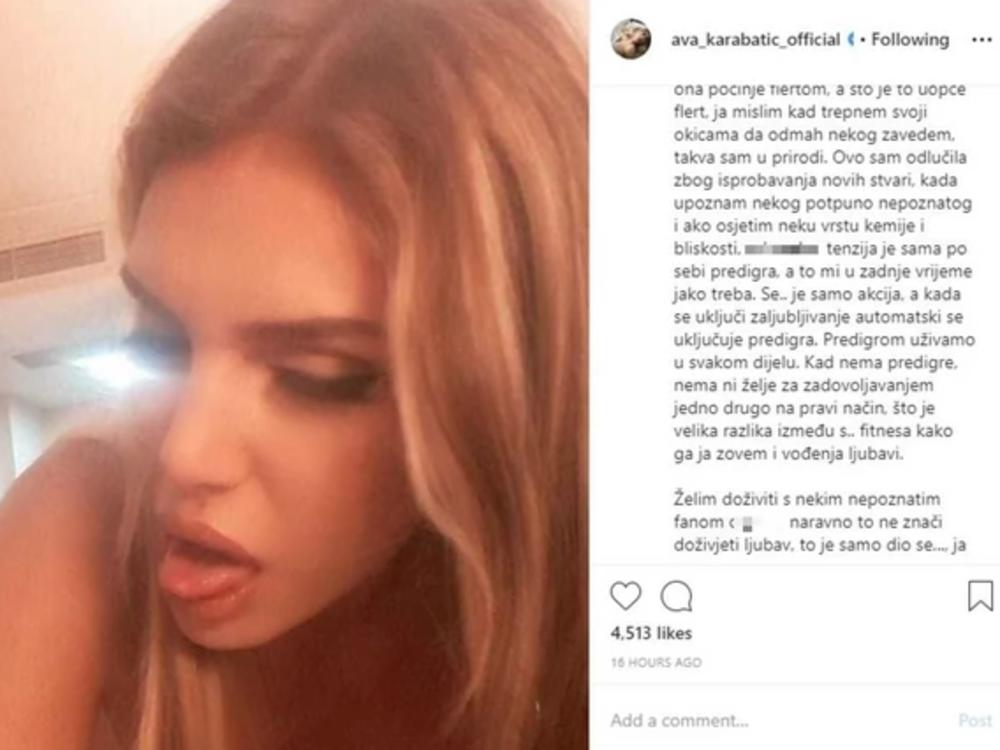Like the post with the heart icon
The width and height of the screenshot is (1000, 750).
626,596
